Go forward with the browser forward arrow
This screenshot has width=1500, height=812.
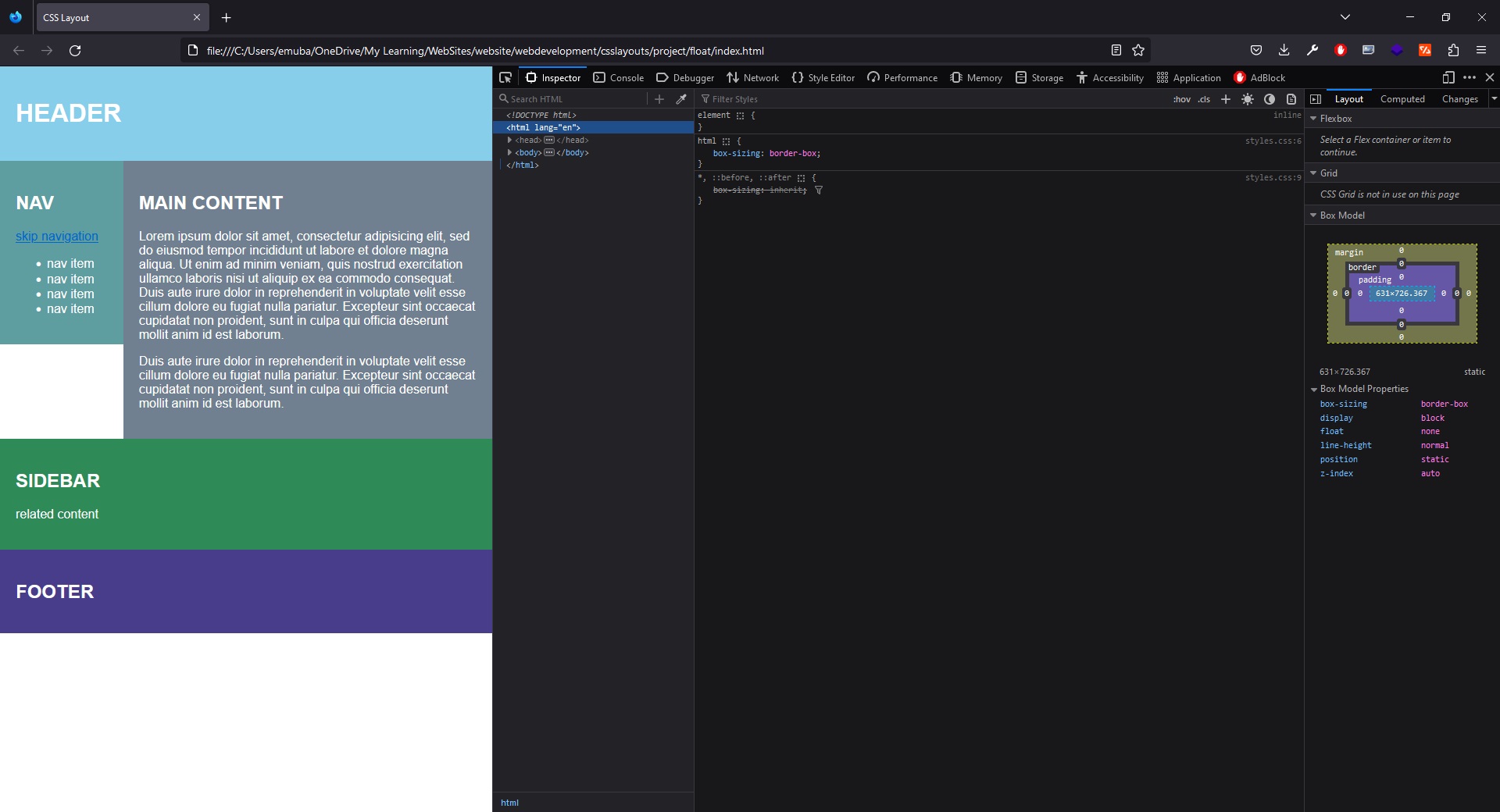click(x=47, y=51)
